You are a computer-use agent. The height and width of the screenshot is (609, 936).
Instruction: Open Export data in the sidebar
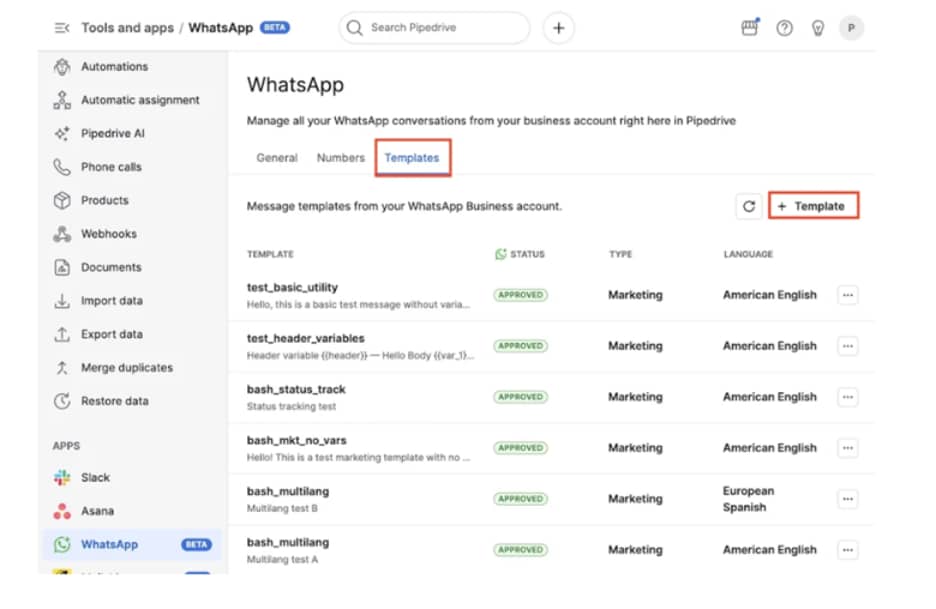pos(112,334)
